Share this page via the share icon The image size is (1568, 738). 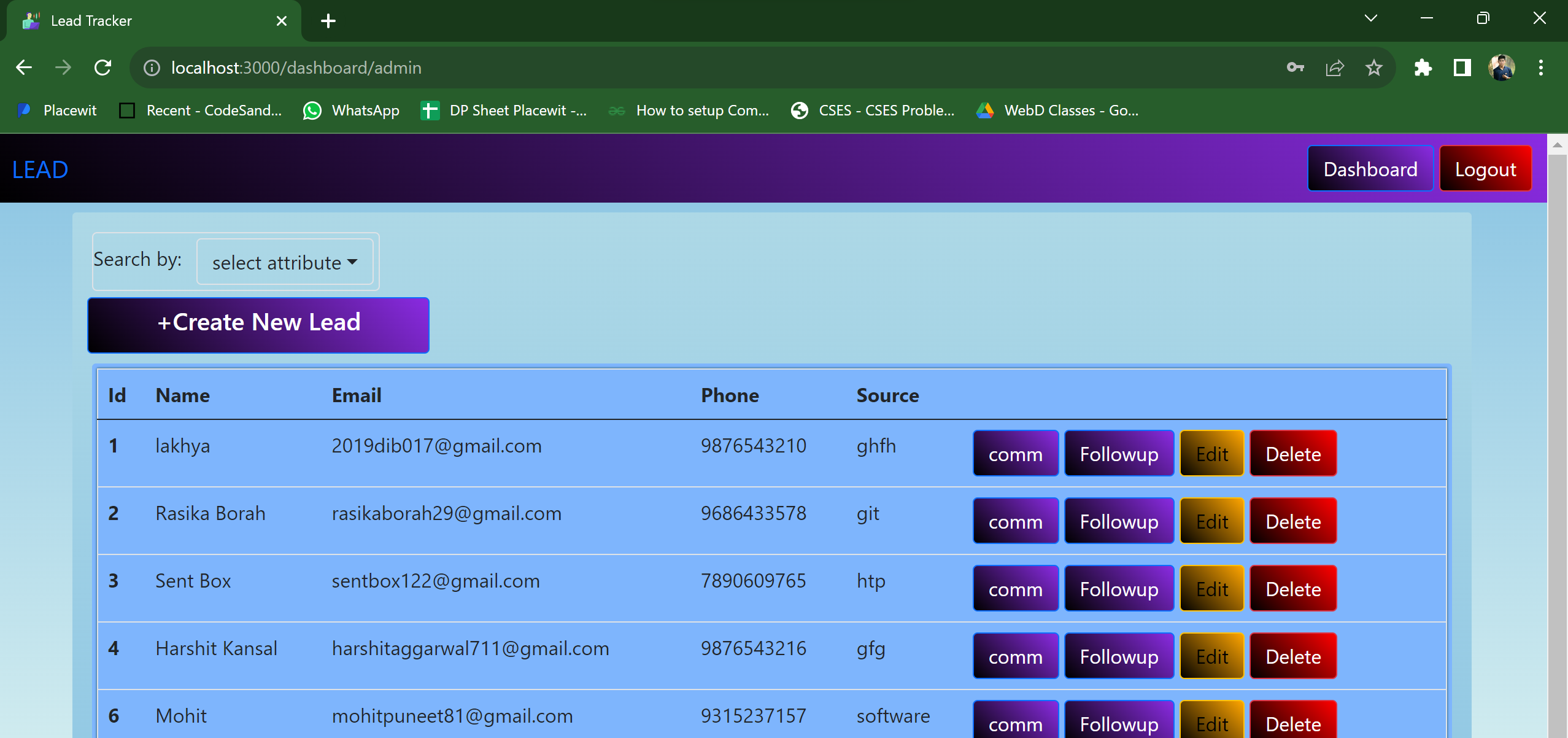coord(1335,68)
